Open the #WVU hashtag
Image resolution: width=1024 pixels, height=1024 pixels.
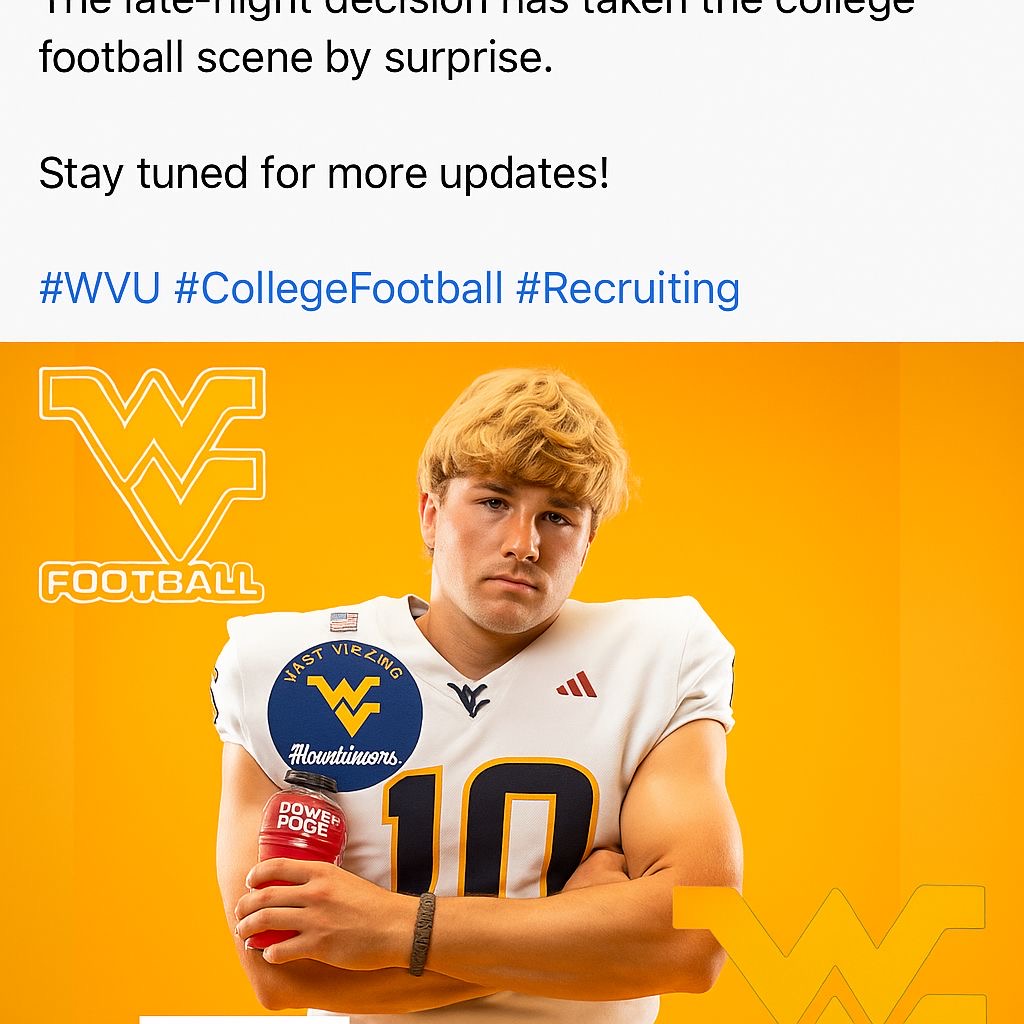[99, 289]
